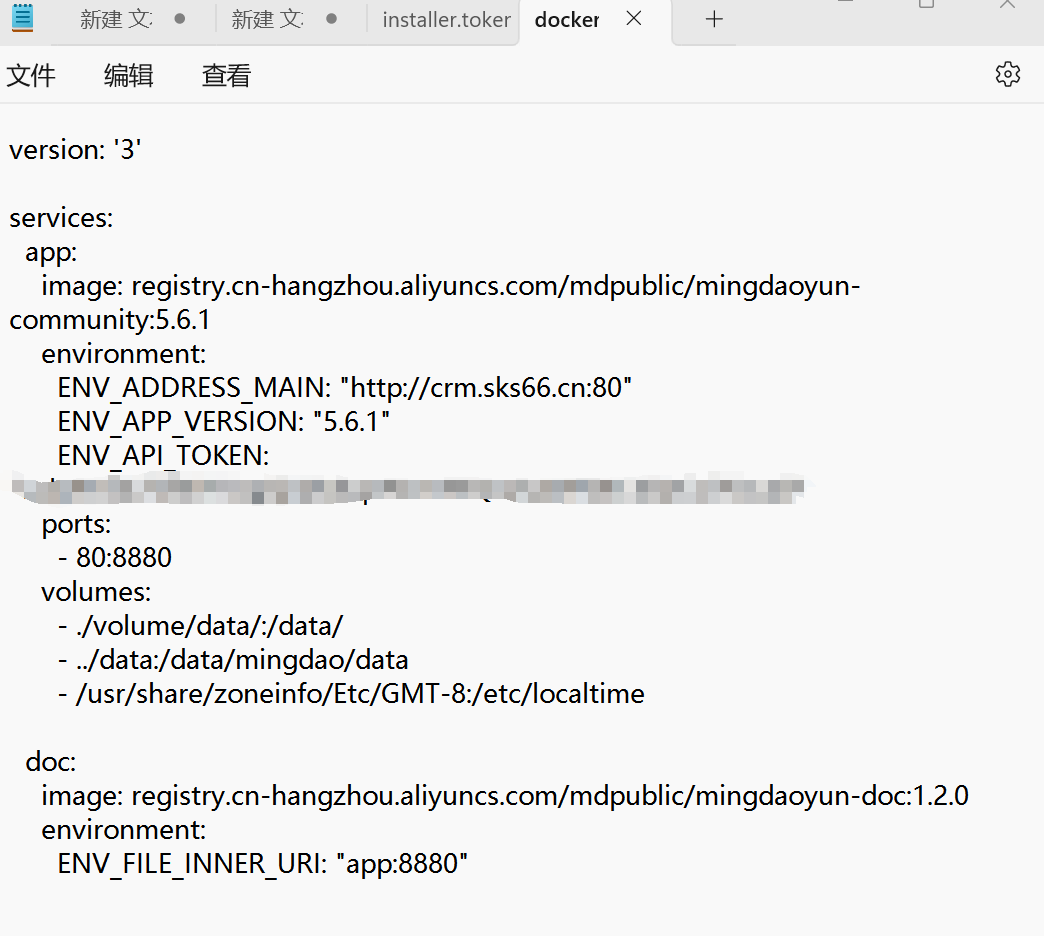1044x936 pixels.
Task: Click the ./volume/data/:/data/ entry
Action: (200, 626)
